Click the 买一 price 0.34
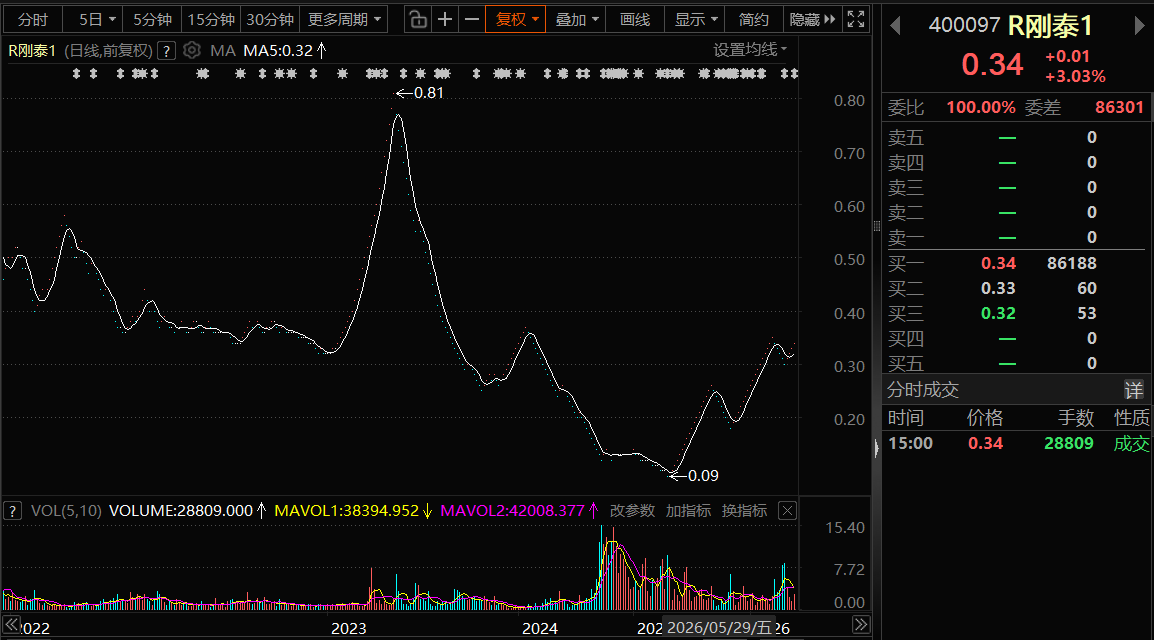The width and height of the screenshot is (1154, 640). (x=998, y=263)
